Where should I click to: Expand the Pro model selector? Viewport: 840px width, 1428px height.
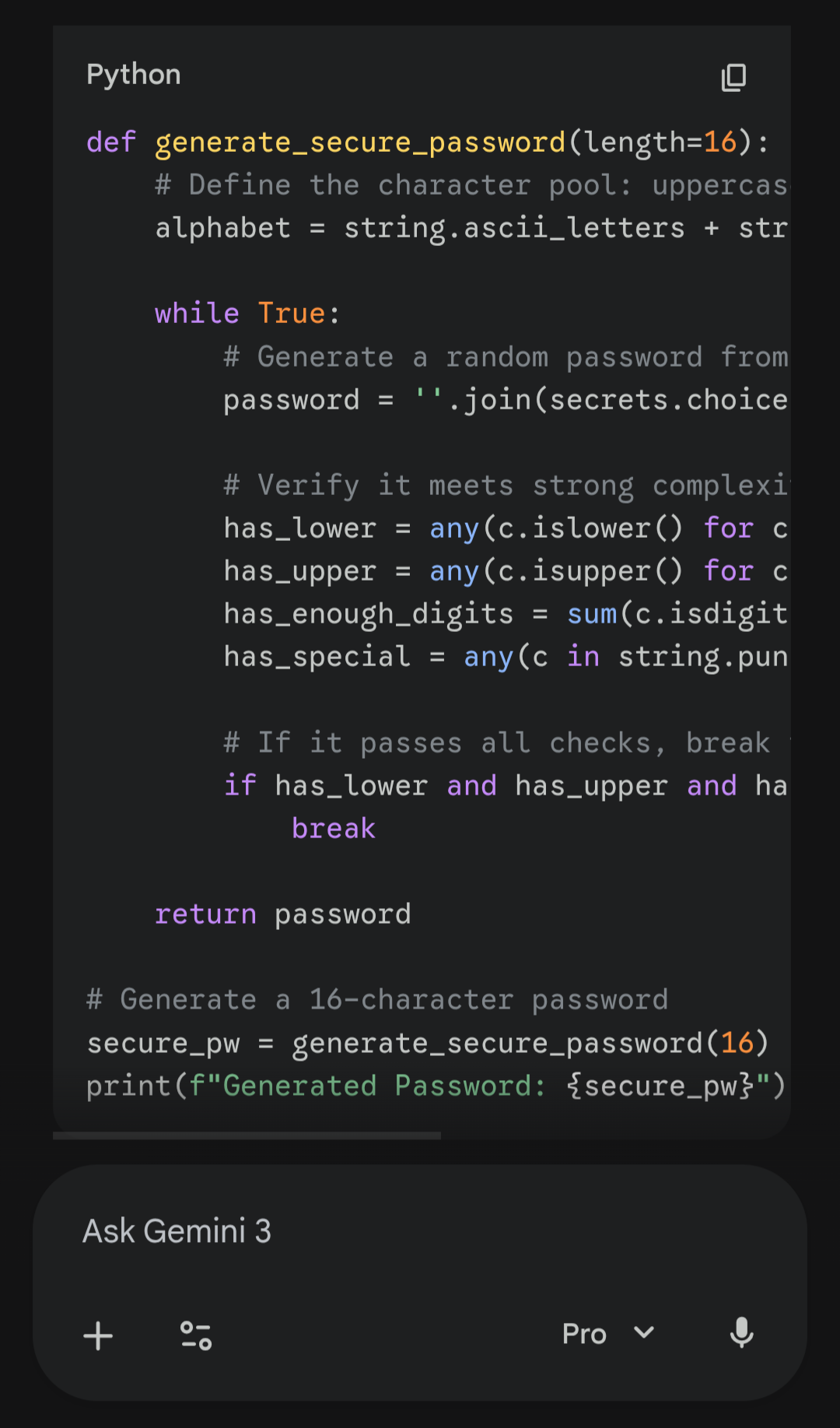608,1334
